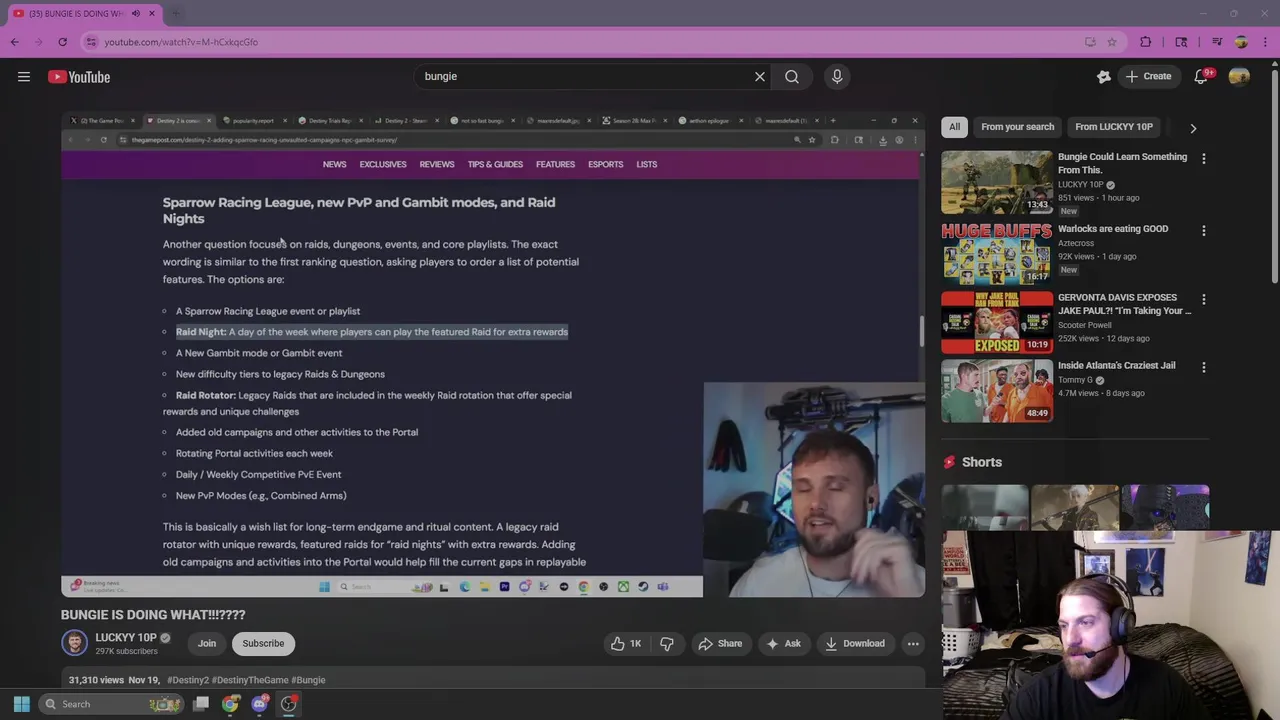Download the video
Screen dimensions: 1280x720
(x=854, y=644)
